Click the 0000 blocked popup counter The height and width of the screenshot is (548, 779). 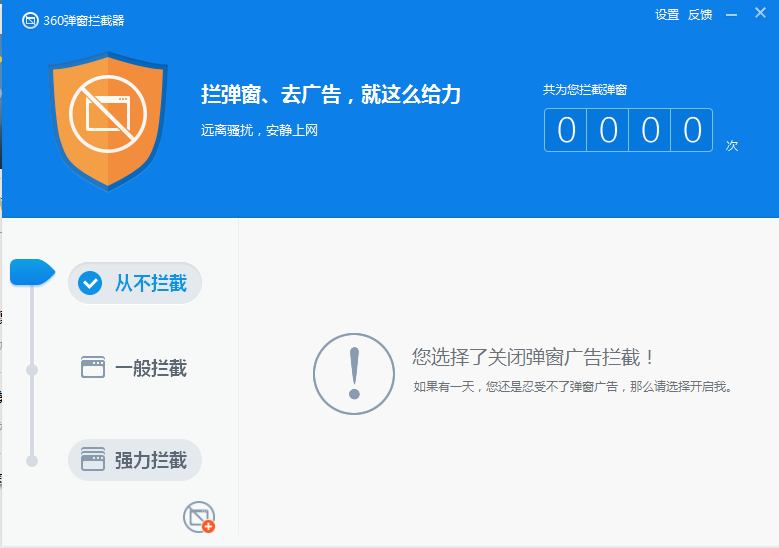(628, 130)
